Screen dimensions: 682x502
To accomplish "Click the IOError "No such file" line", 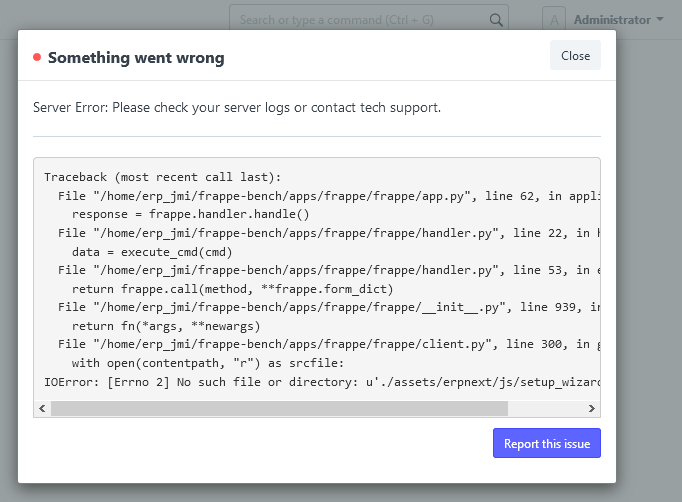I will (322, 382).
